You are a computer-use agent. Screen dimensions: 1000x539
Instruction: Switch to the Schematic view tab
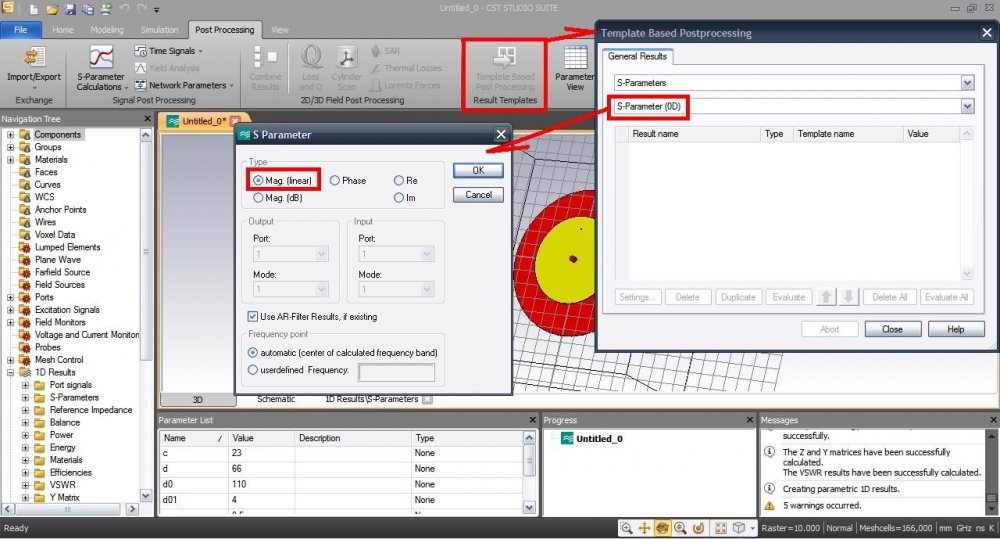tap(276, 399)
